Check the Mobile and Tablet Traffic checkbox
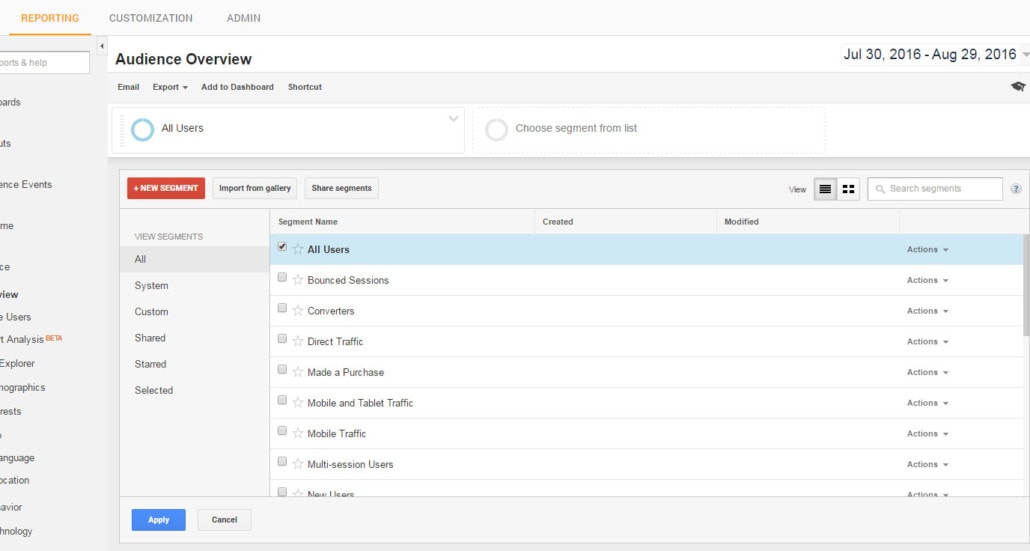The height and width of the screenshot is (551, 1030). pyautogui.click(x=282, y=400)
